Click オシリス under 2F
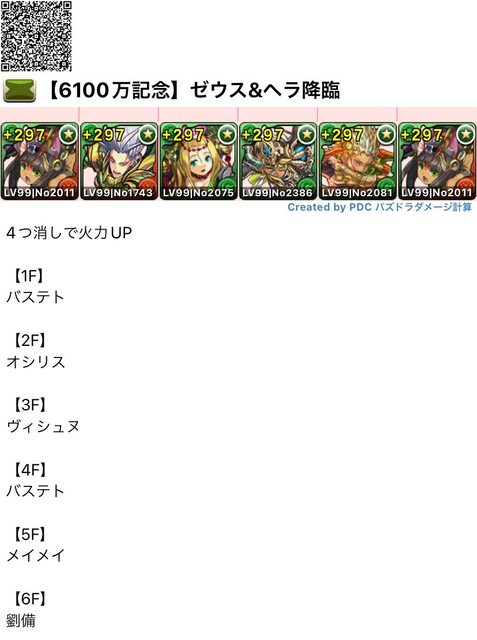The width and height of the screenshot is (477, 640). [36, 362]
